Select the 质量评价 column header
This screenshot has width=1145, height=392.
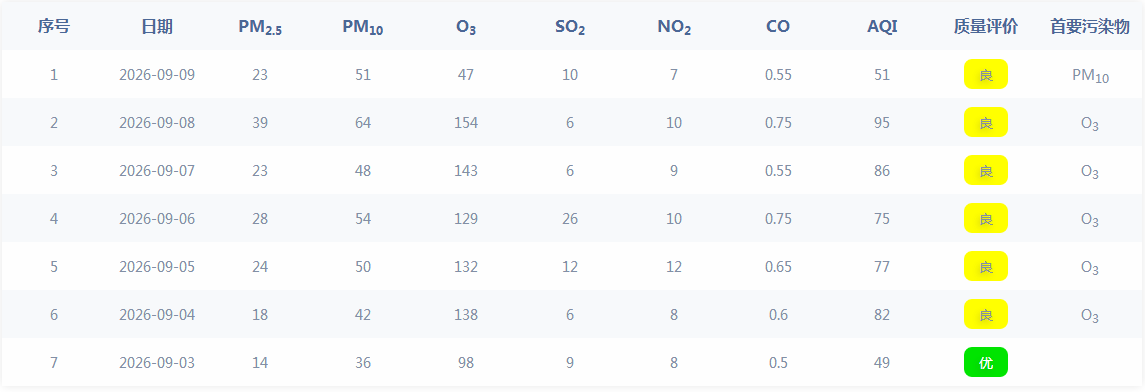pyautogui.click(x=985, y=27)
